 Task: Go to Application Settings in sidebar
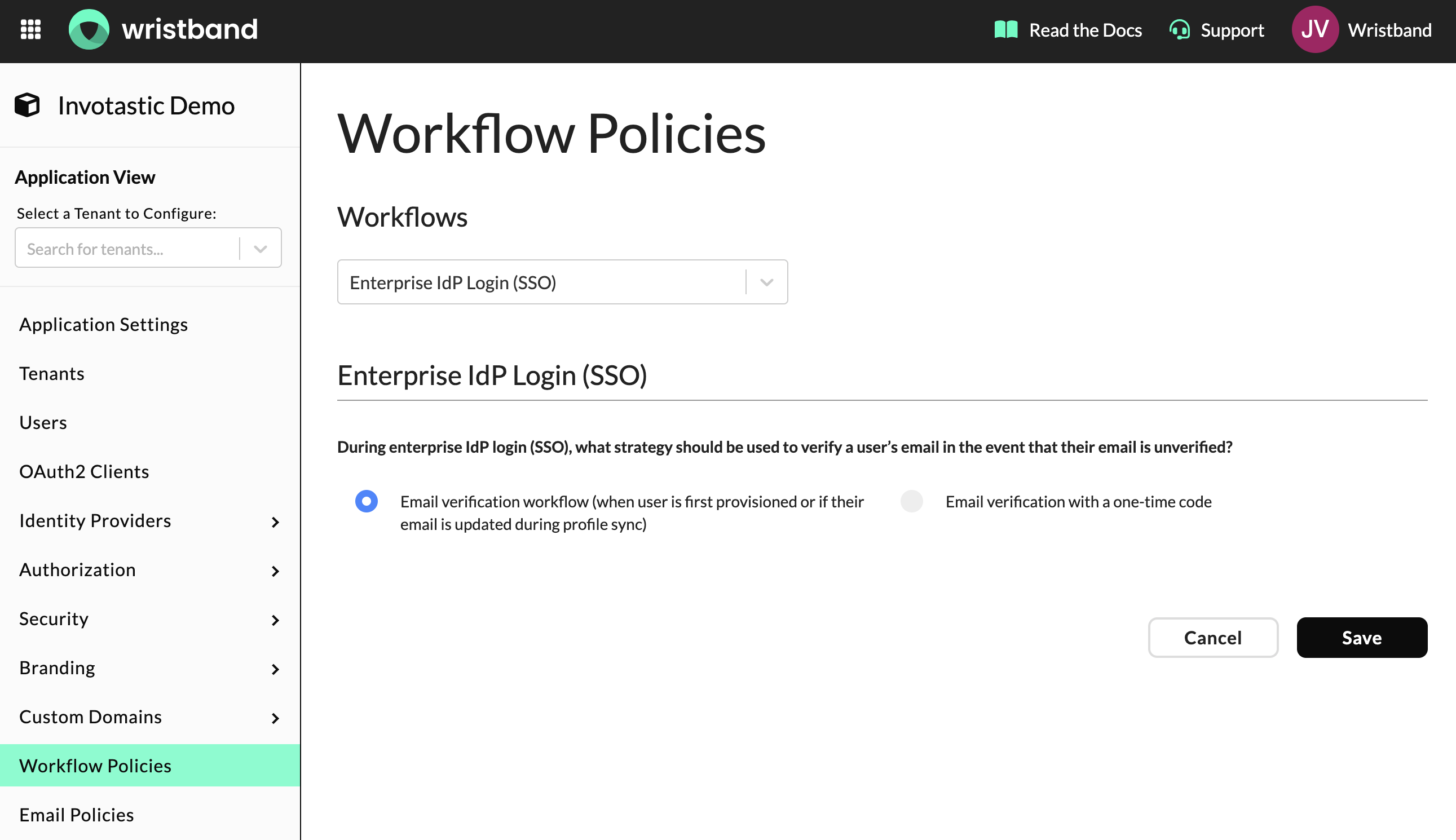pyautogui.click(x=103, y=324)
